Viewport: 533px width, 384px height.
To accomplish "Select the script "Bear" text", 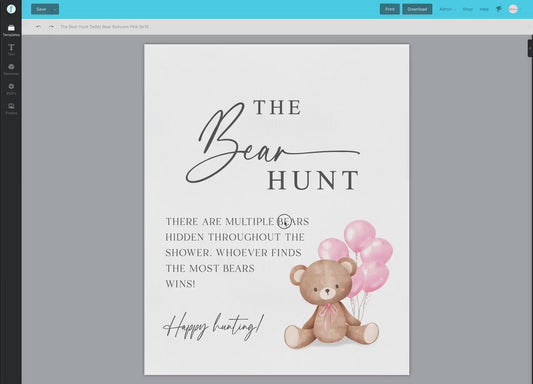I will coord(273,143).
